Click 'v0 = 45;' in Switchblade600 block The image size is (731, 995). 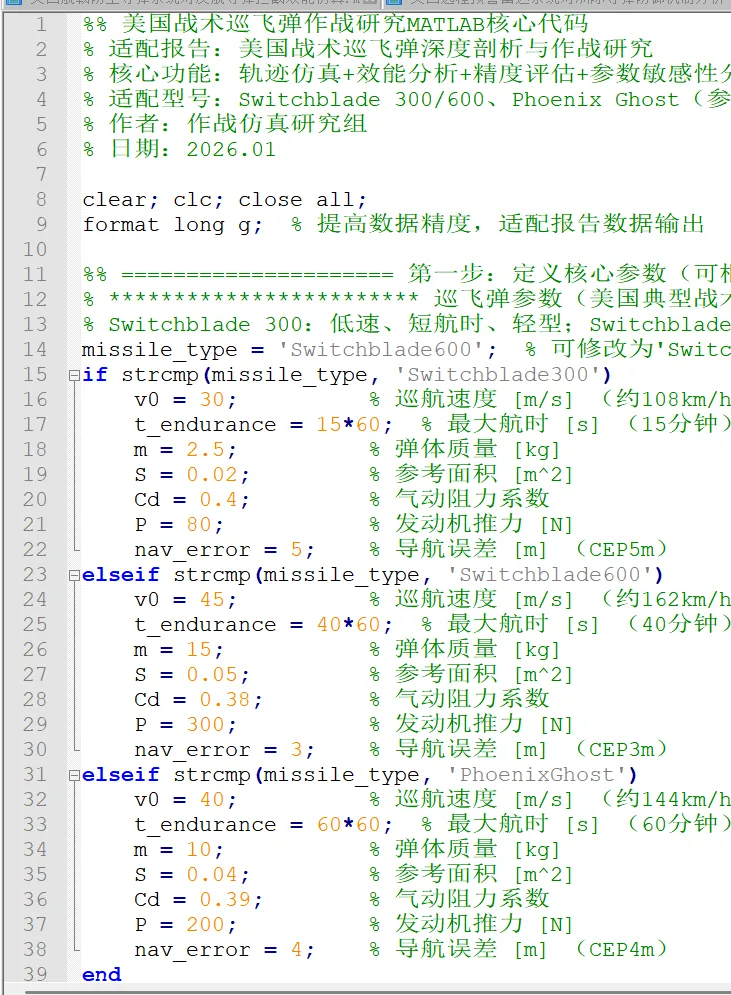185,600
